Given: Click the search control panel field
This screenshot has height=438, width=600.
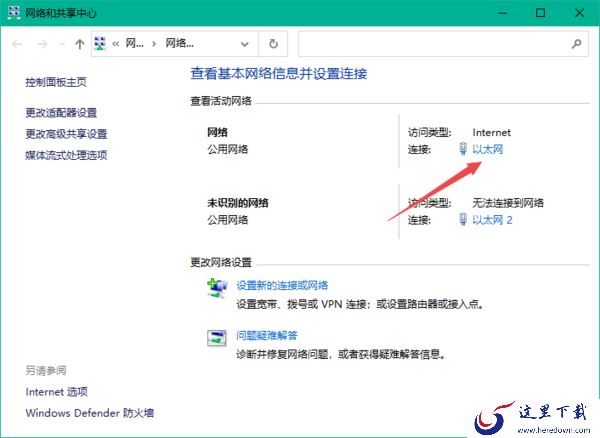Looking at the screenshot, I should click(x=443, y=44).
